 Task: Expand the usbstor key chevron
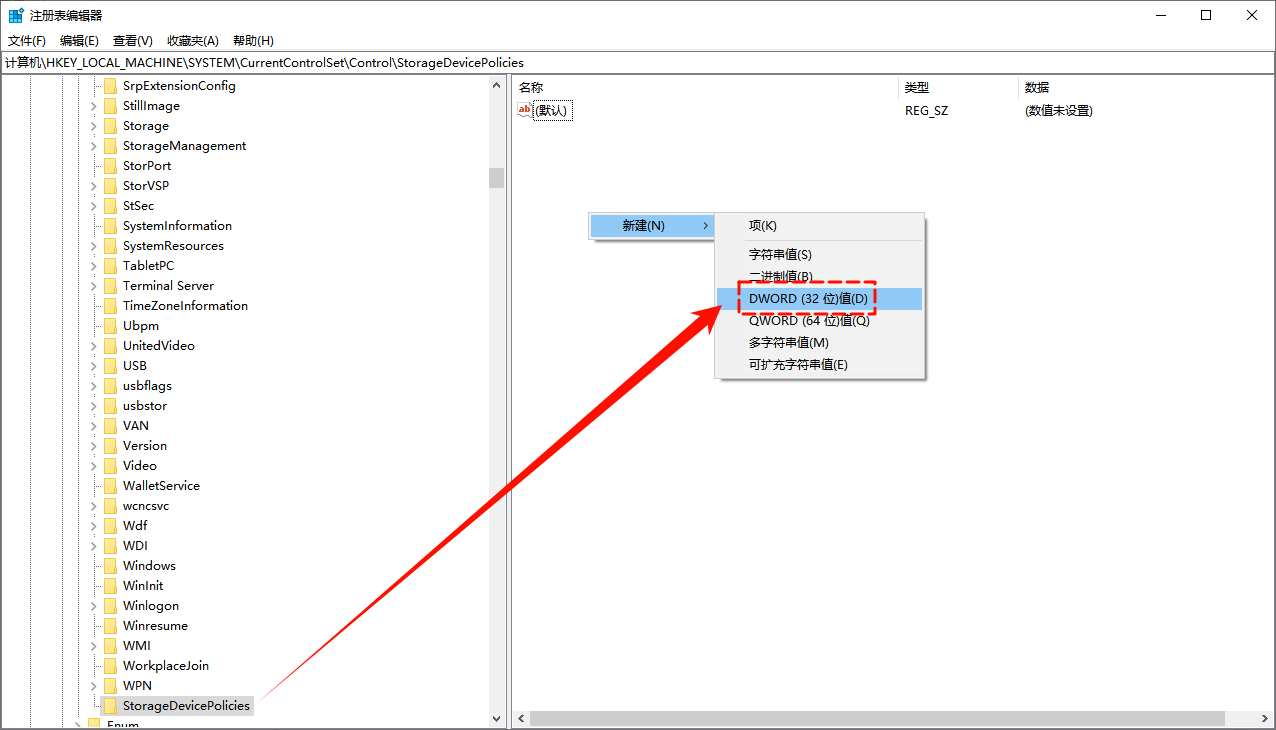click(x=93, y=406)
